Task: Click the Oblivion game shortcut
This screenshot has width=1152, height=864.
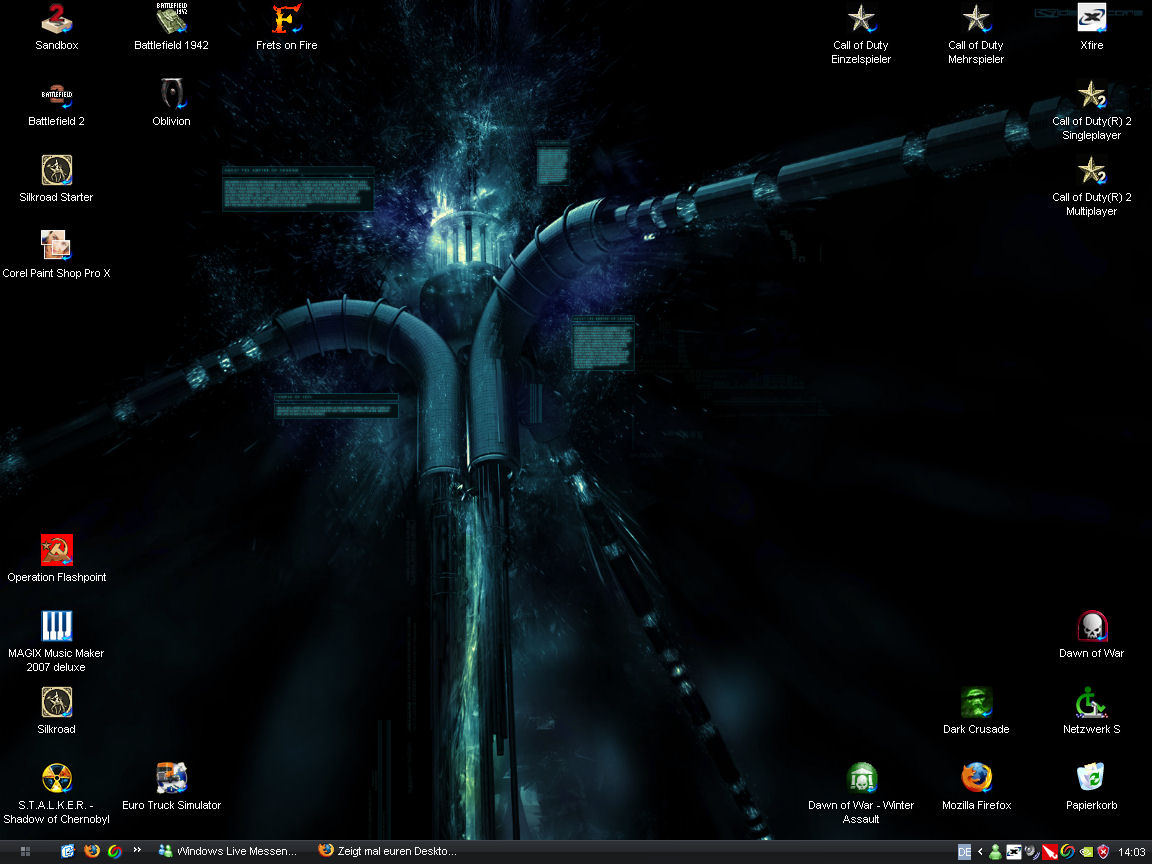Action: [171, 95]
